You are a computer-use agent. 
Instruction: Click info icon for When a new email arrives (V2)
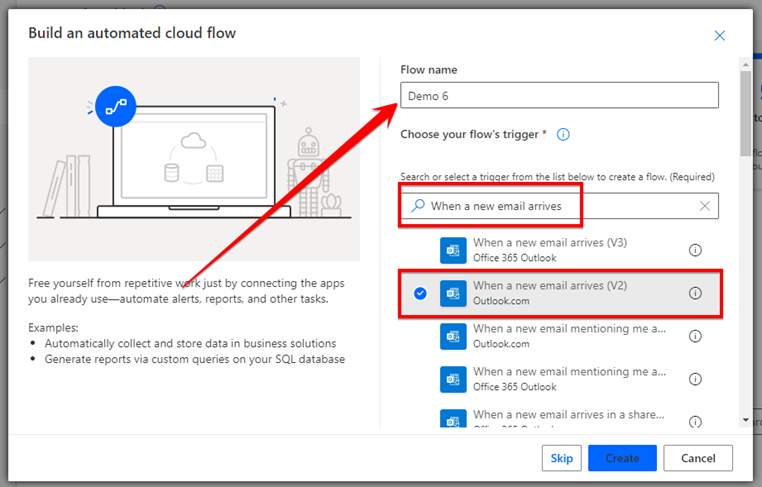click(695, 293)
